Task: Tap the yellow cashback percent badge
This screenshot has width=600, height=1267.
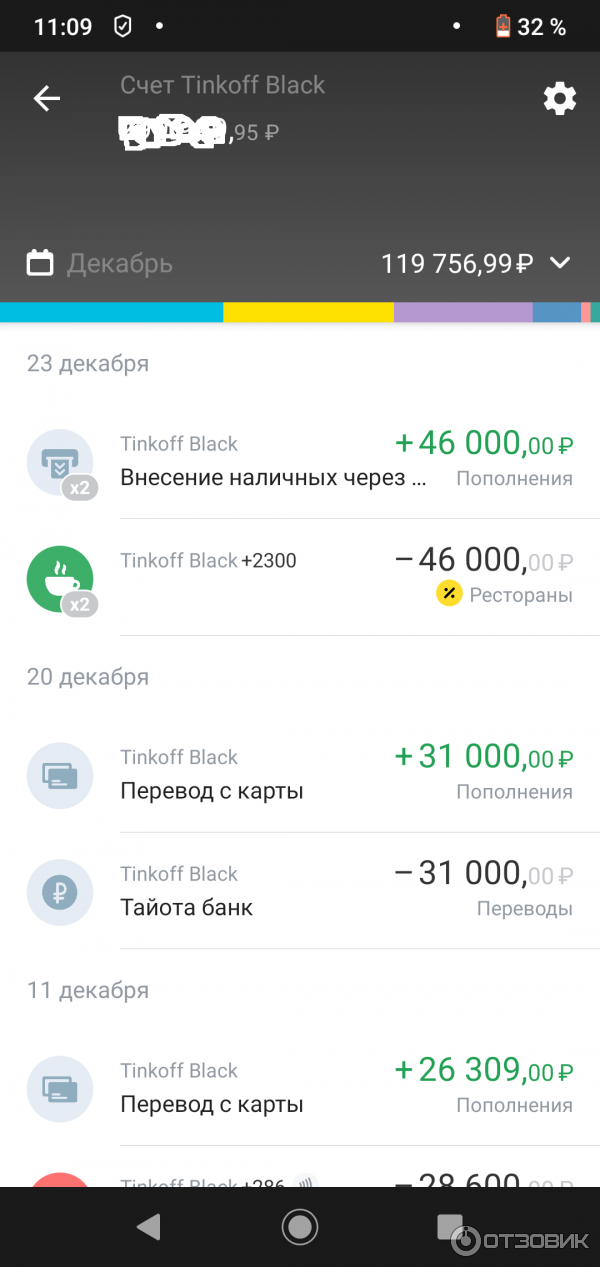Action: click(x=449, y=594)
